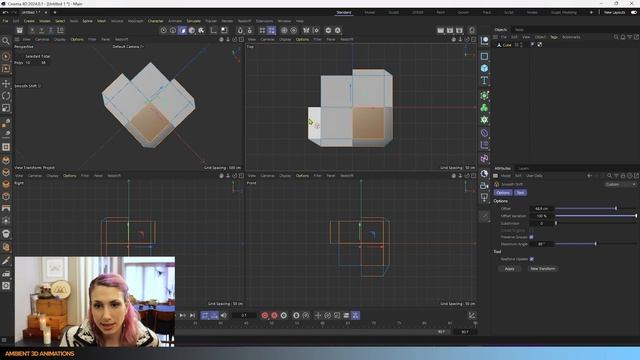Click the Autokeying red icon in timeline

pos(274,316)
